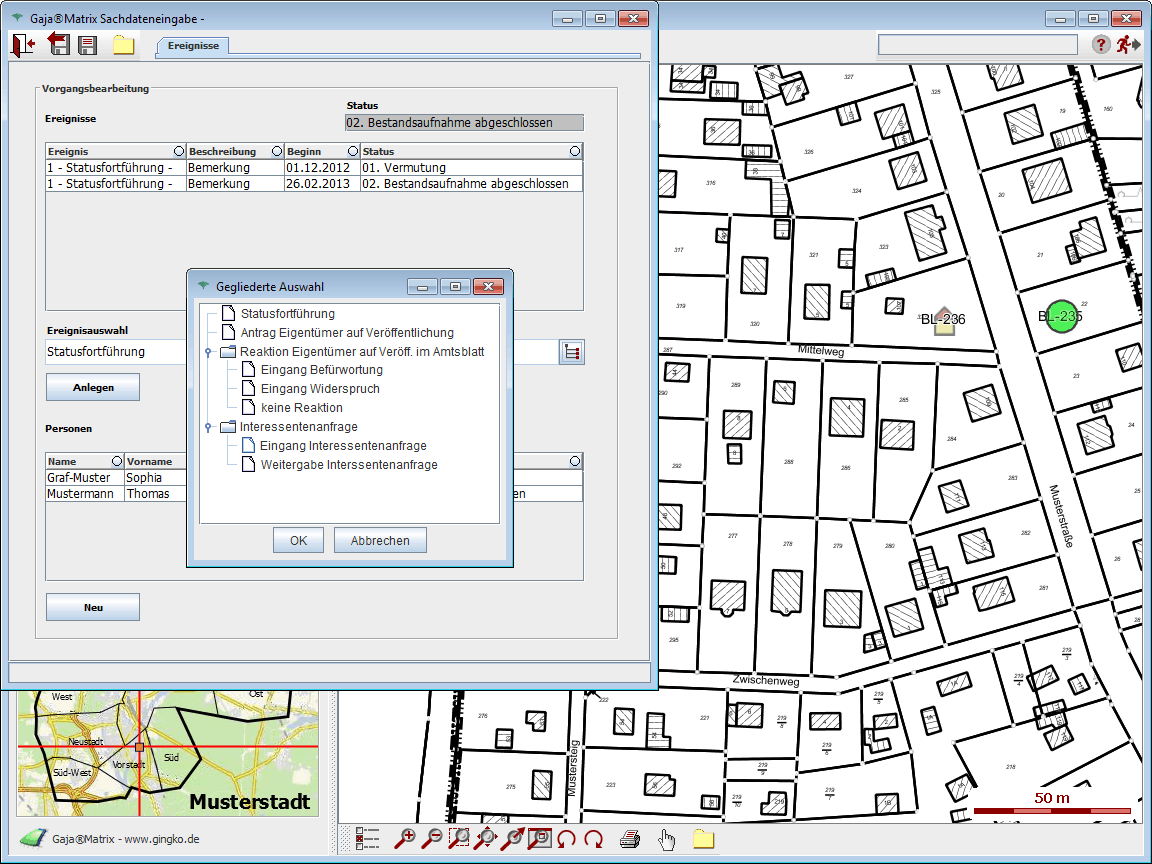Open the layer legend list icon

tap(368, 839)
